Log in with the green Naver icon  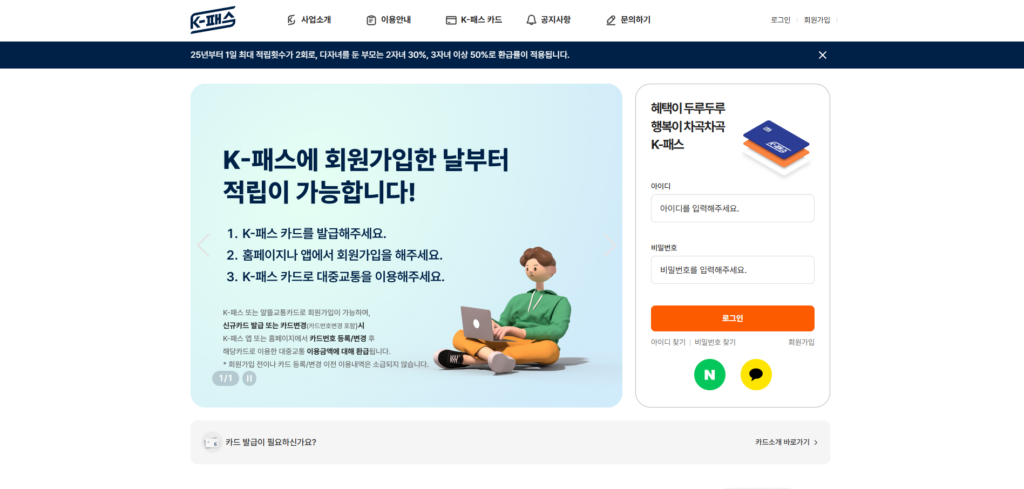point(709,375)
